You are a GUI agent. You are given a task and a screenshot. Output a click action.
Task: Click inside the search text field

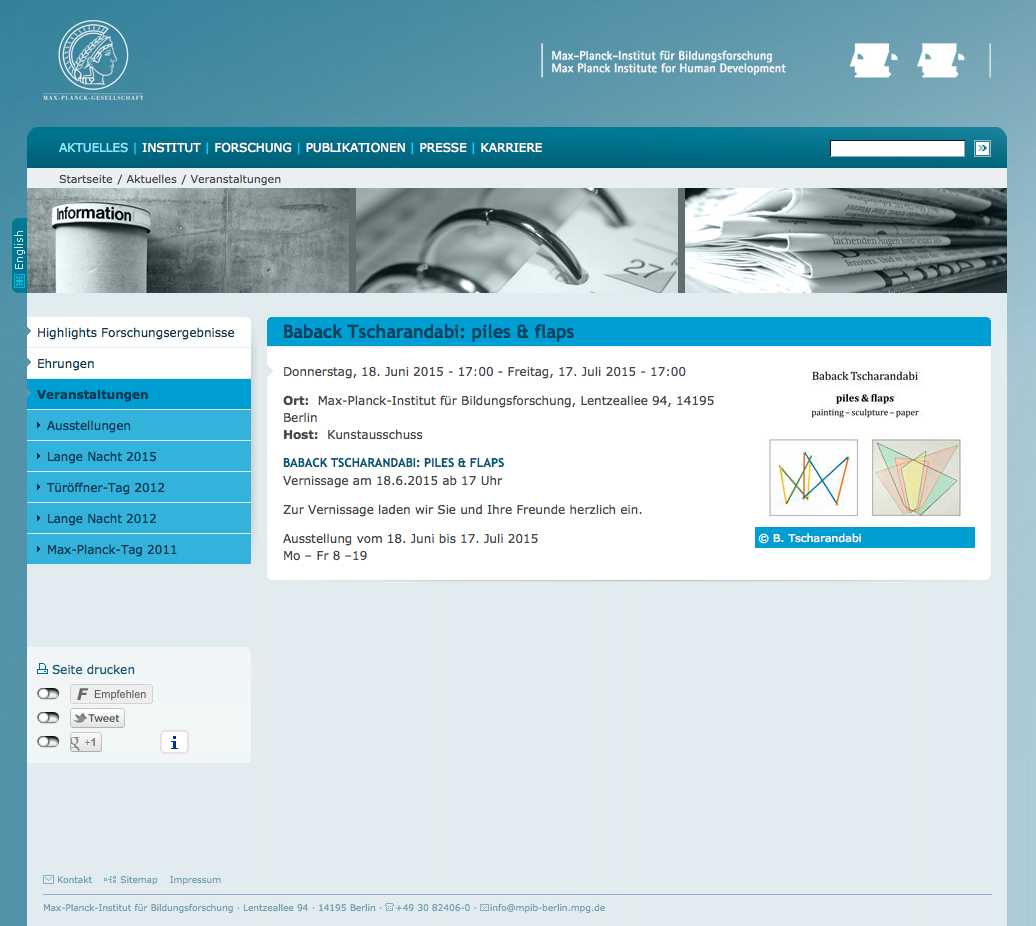(897, 149)
